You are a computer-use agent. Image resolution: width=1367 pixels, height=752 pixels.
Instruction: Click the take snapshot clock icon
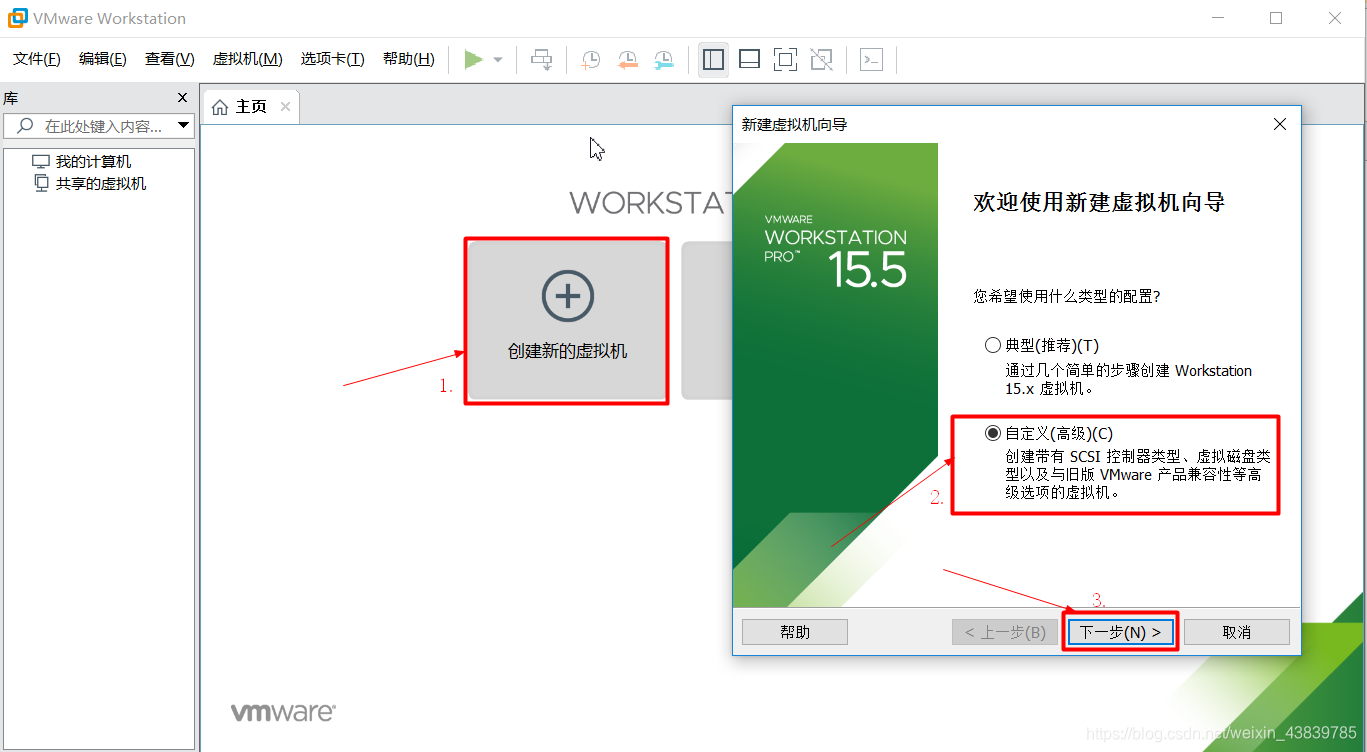click(x=591, y=60)
